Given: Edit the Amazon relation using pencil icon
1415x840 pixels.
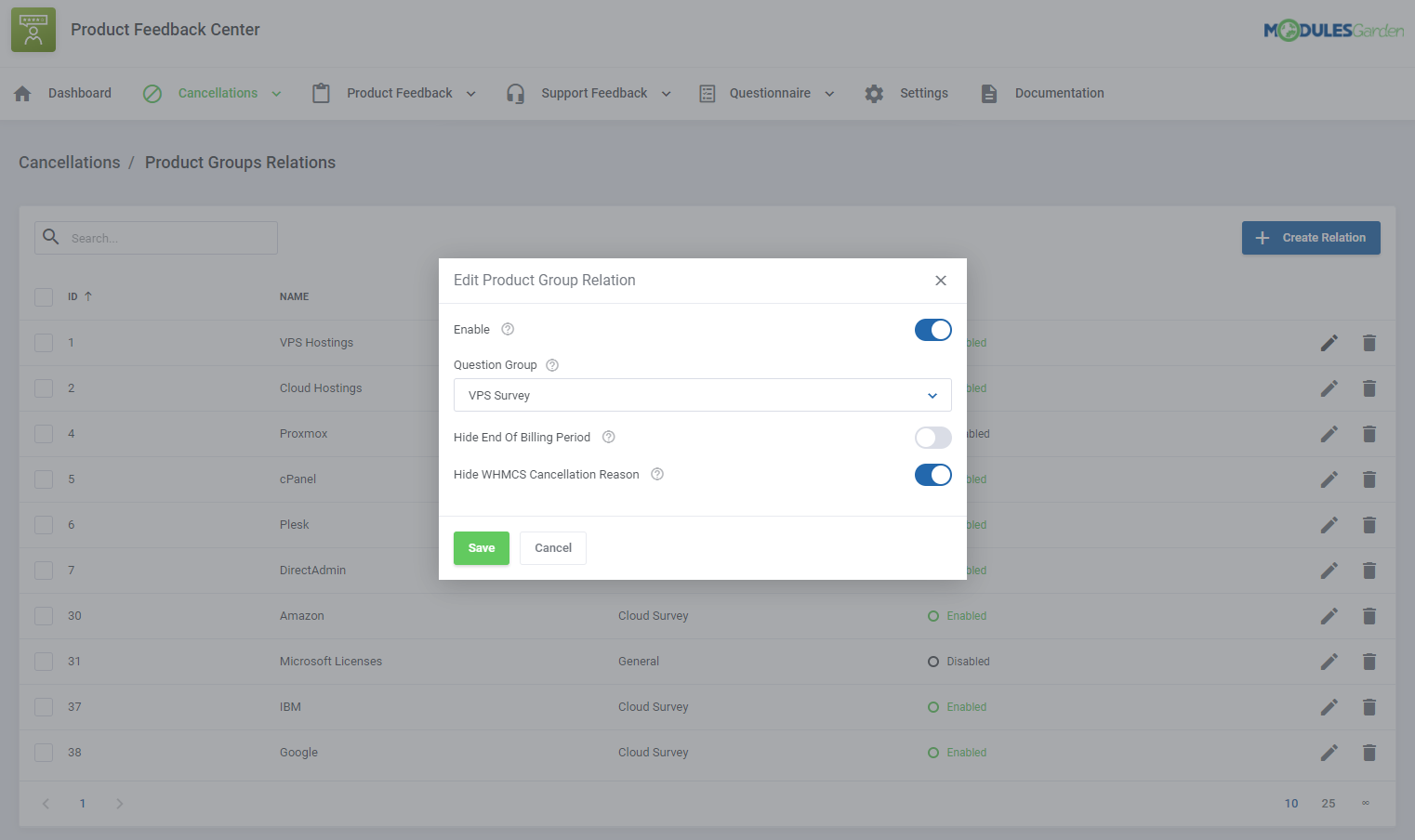Looking at the screenshot, I should coord(1329,615).
